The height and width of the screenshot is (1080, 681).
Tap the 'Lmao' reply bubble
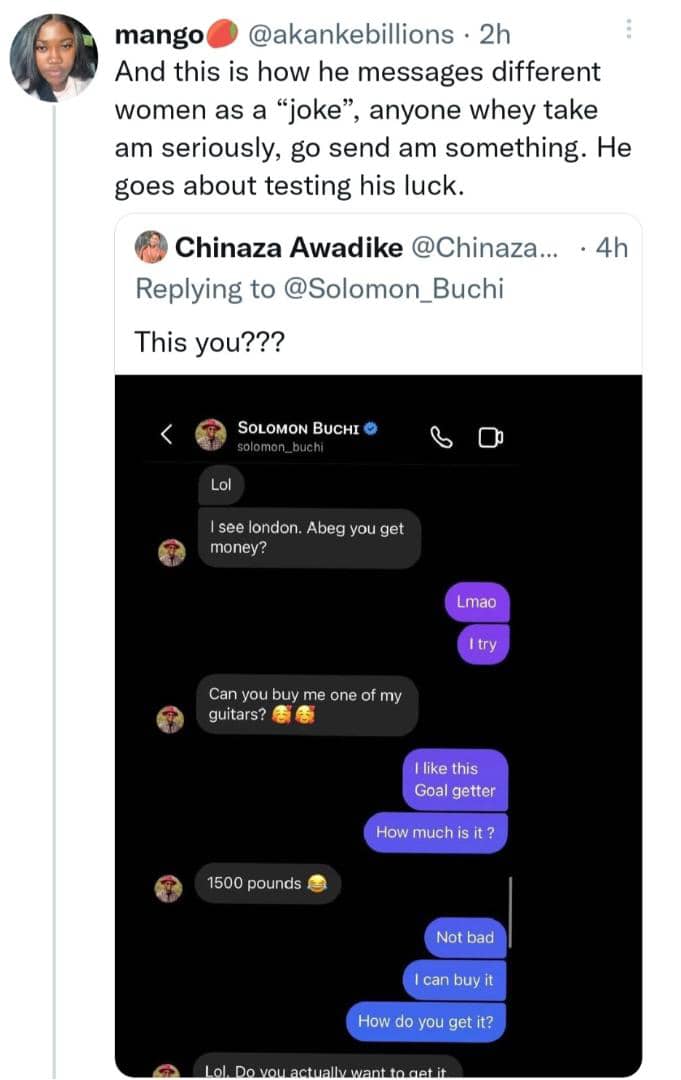click(476, 602)
